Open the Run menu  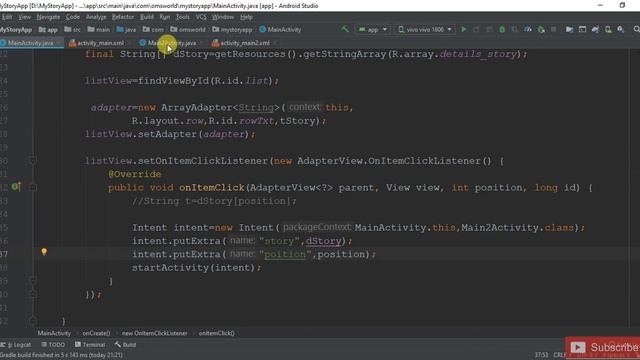click(165, 17)
